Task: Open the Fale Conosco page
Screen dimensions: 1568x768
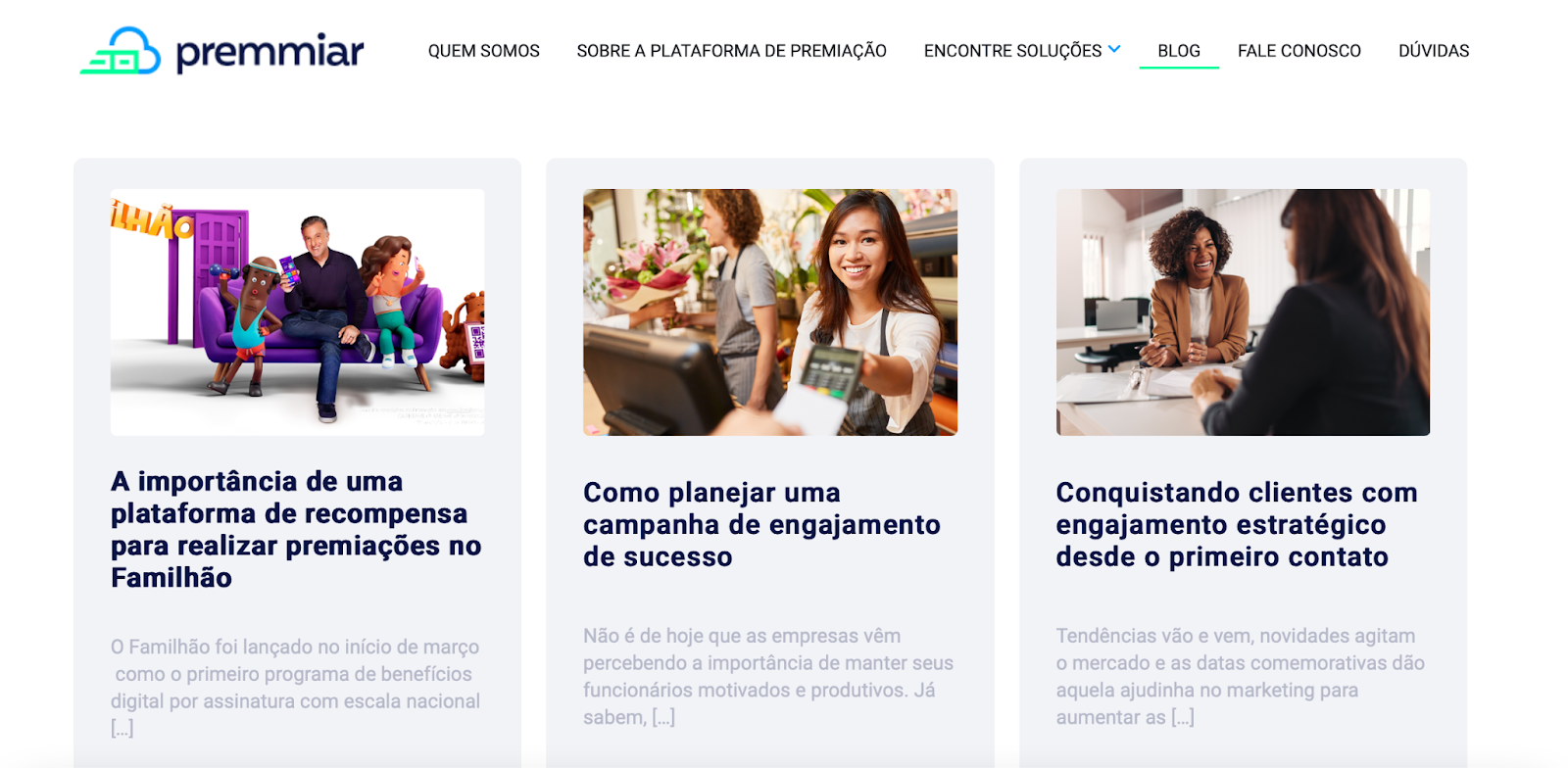Action: pyautogui.click(x=1298, y=51)
